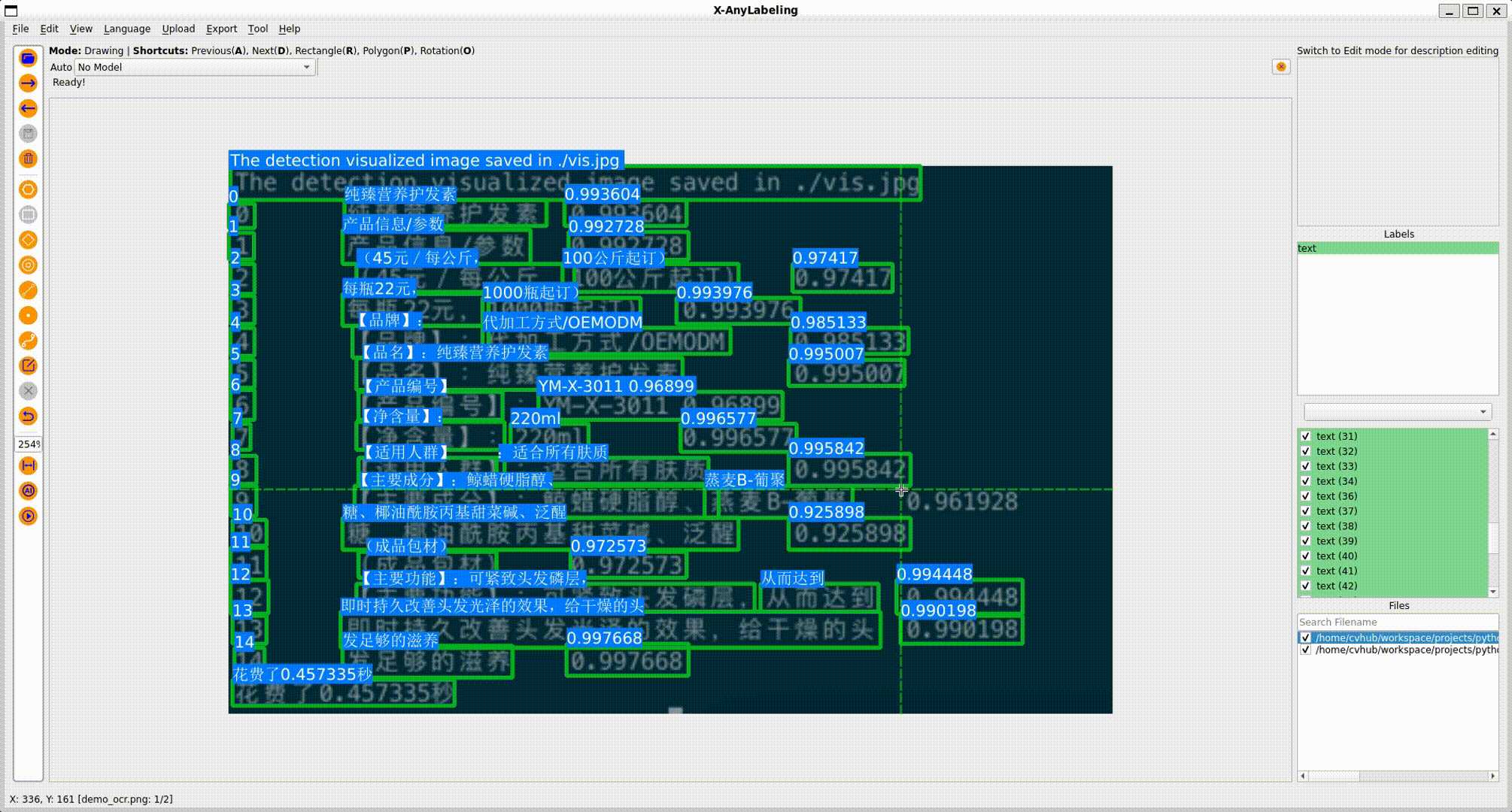Go to next image with right arrow icon
The image size is (1512, 812).
pos(28,83)
